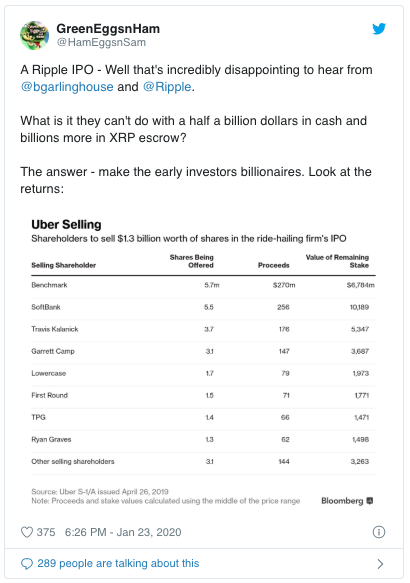This screenshot has width=410, height=583.
Task: Open tweet timestamp 6:26 PM - Jan 23, 2020
Action: 123,532
